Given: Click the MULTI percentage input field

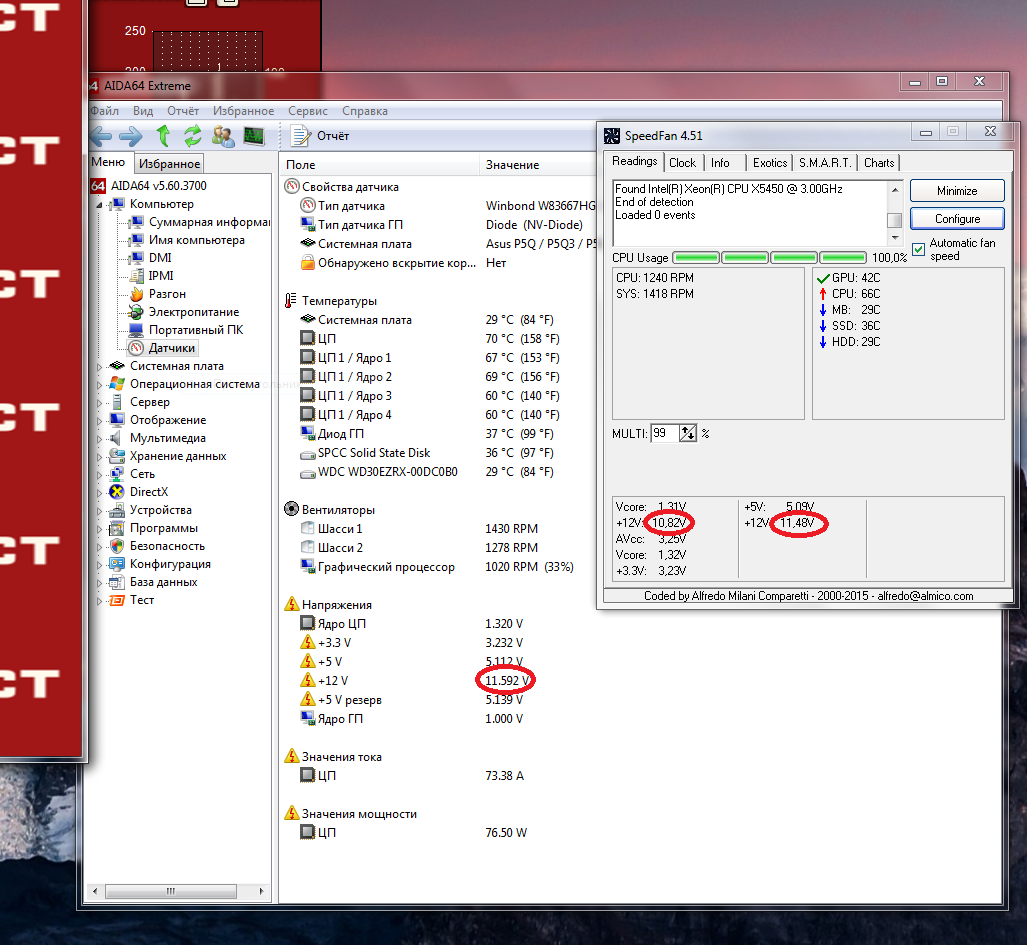Looking at the screenshot, I should pyautogui.click(x=664, y=434).
